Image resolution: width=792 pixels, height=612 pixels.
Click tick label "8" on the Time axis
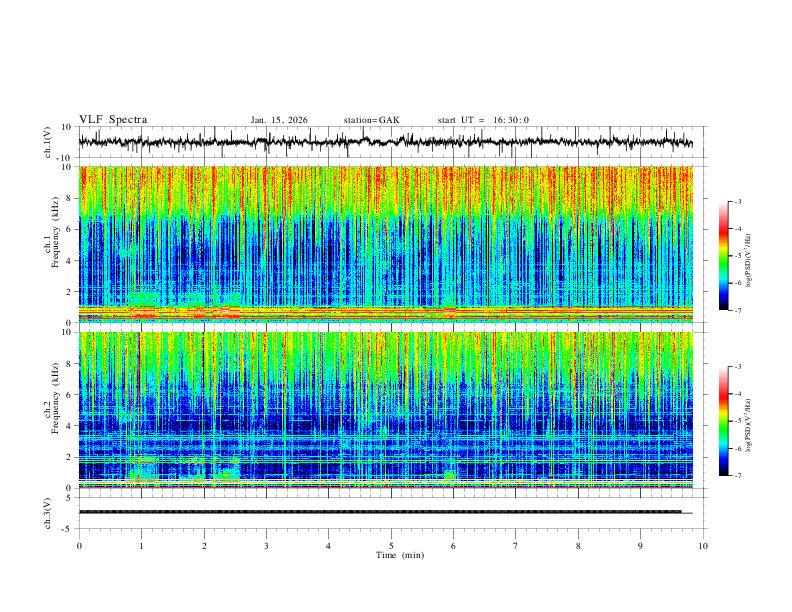coord(578,546)
